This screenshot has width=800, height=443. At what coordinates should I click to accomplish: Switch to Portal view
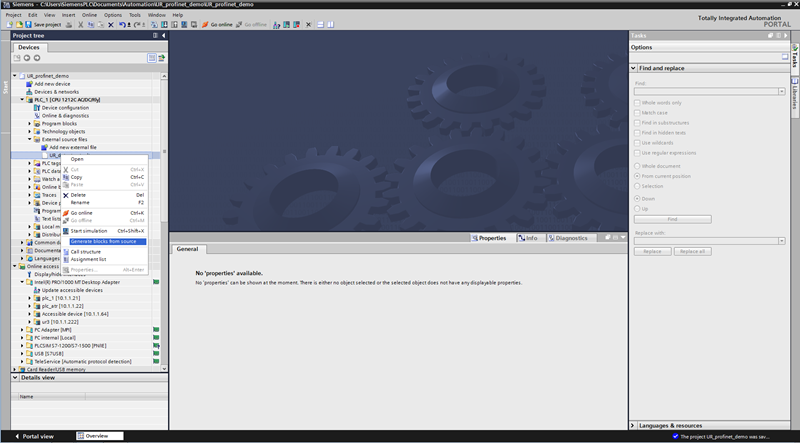(38, 436)
